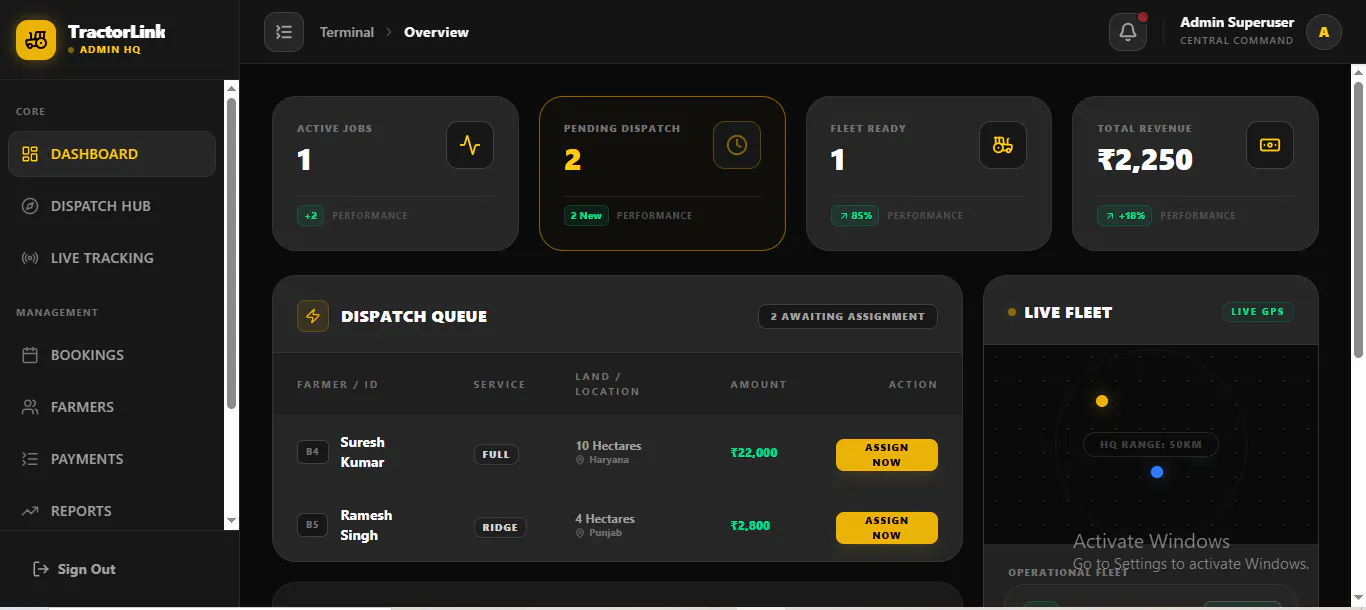The height and width of the screenshot is (610, 1366).
Task: Click the Reports trending arrow icon
Action: click(30, 511)
